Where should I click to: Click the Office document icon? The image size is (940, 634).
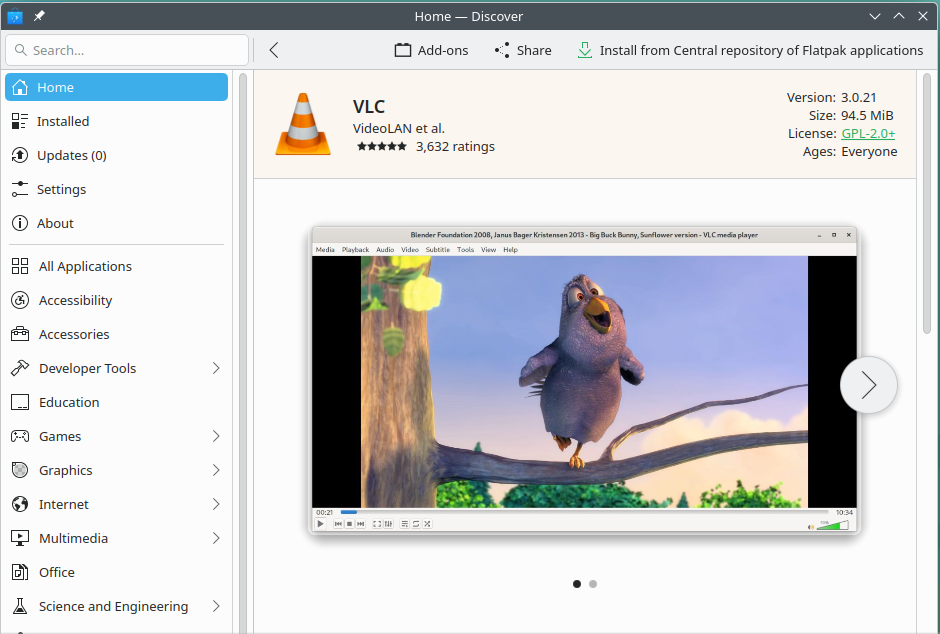coord(20,572)
